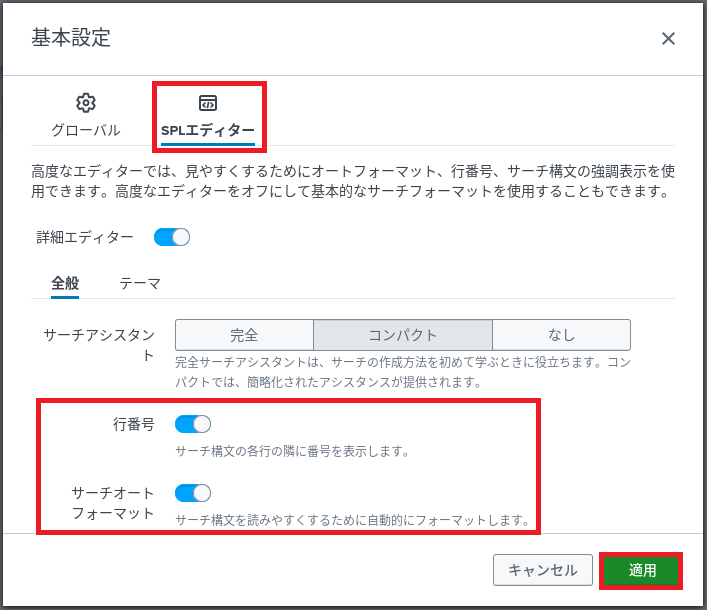The image size is (707, 610).
Task: Click the 基本設定 dialog title
Action: tap(71, 38)
